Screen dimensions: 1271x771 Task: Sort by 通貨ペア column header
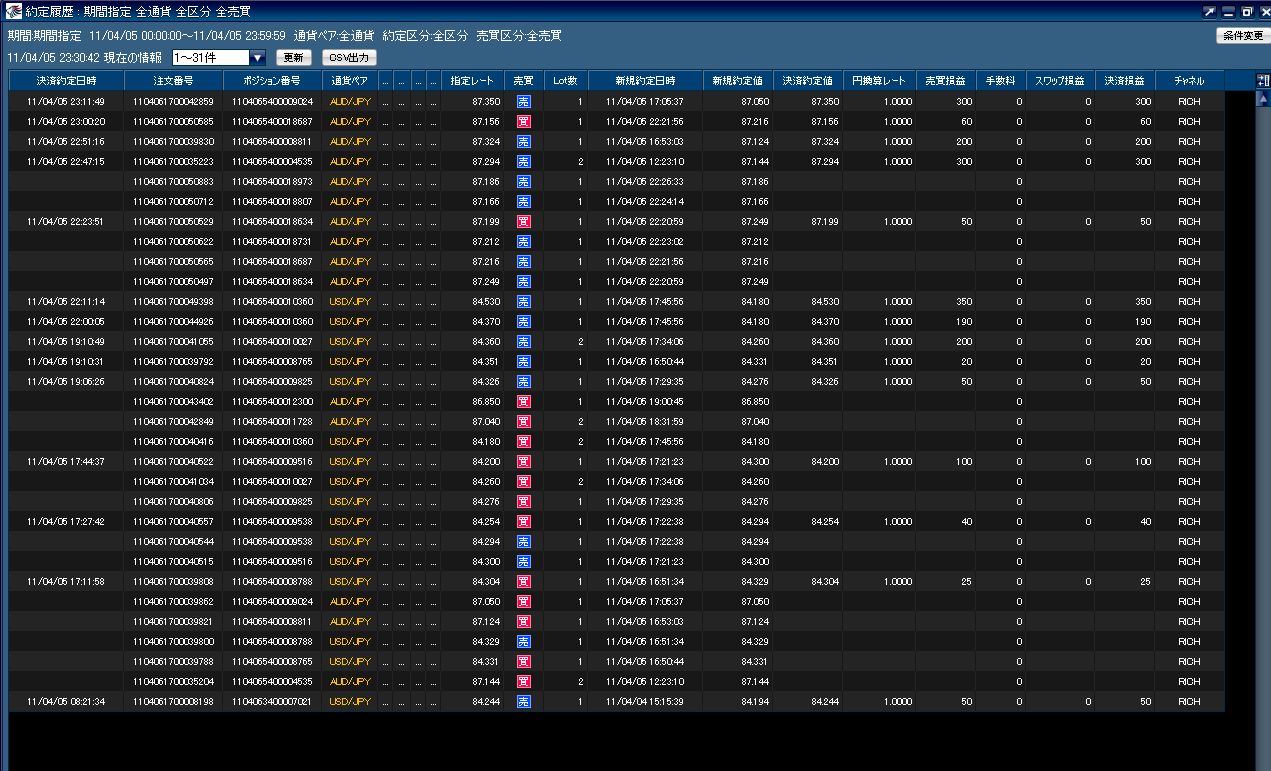pyautogui.click(x=350, y=80)
